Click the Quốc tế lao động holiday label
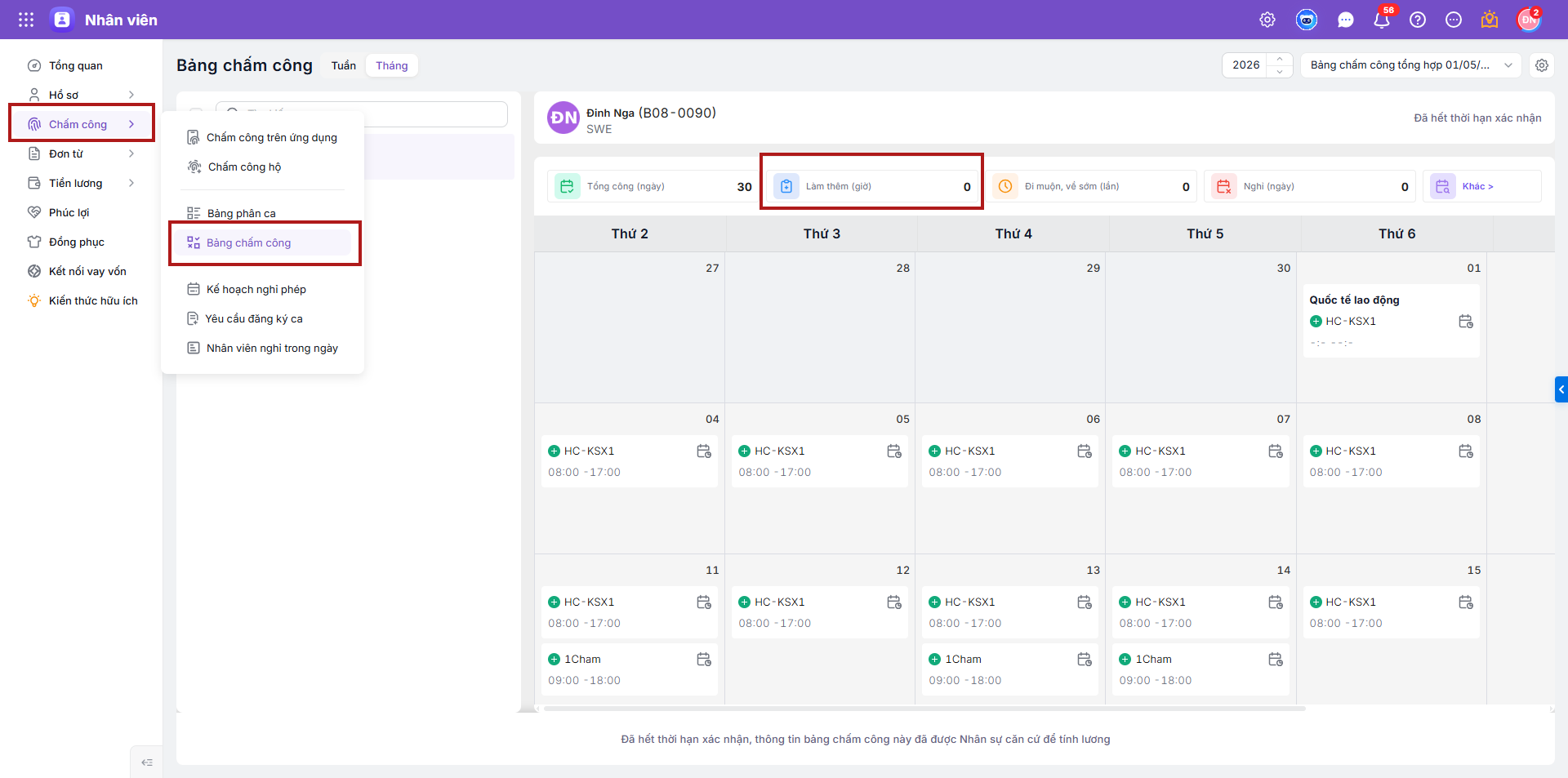Image resolution: width=1568 pixels, height=778 pixels. tap(1355, 300)
